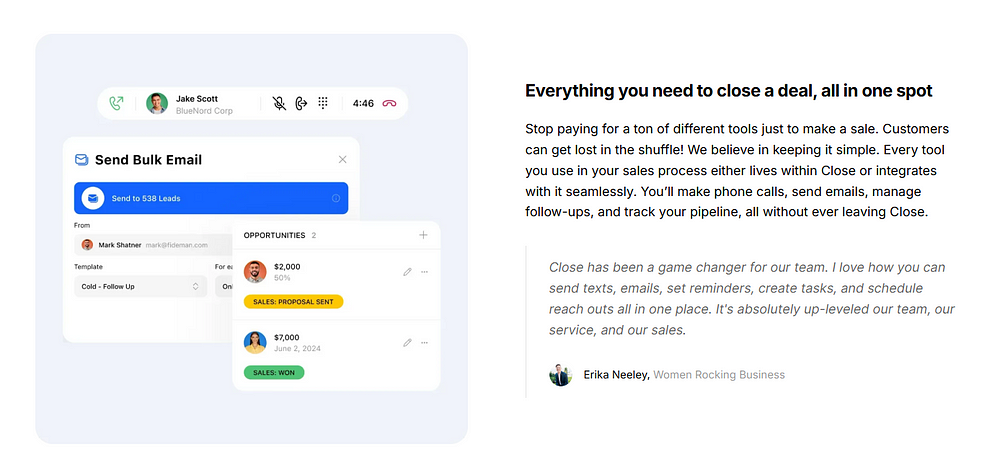Add new opportunity with plus icon

click(x=423, y=235)
